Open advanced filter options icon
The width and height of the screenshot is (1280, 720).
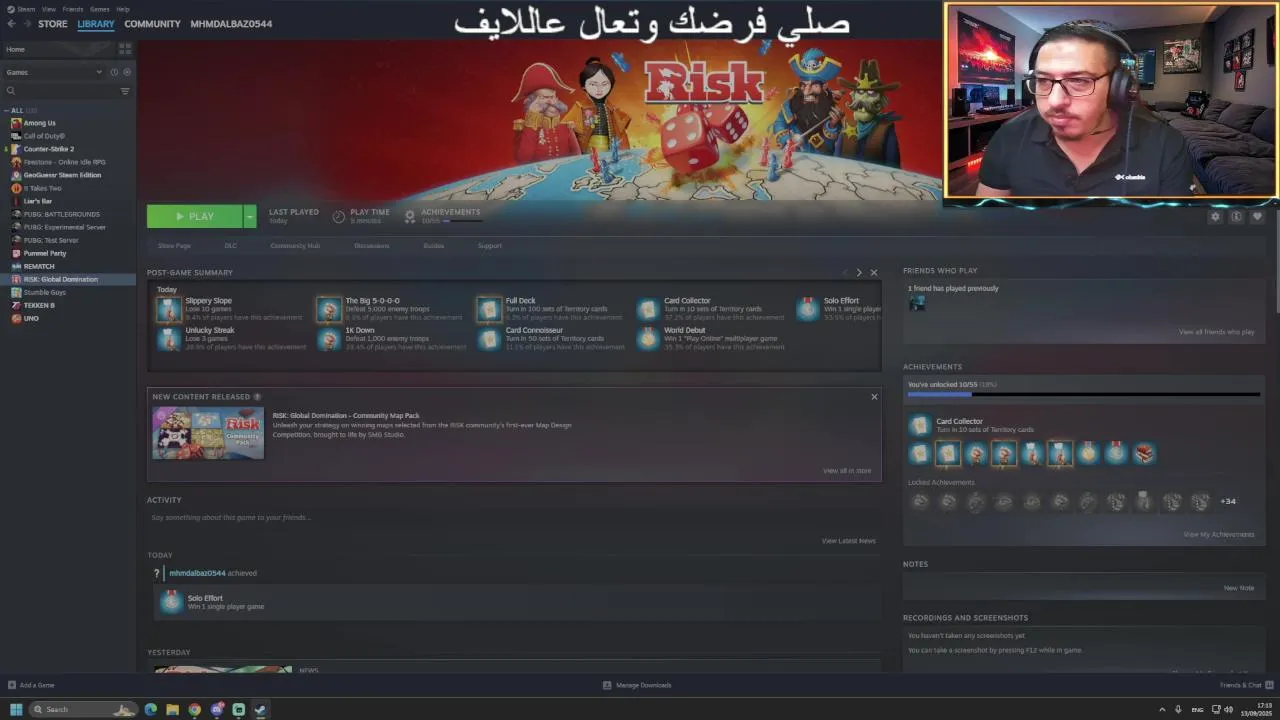click(125, 91)
